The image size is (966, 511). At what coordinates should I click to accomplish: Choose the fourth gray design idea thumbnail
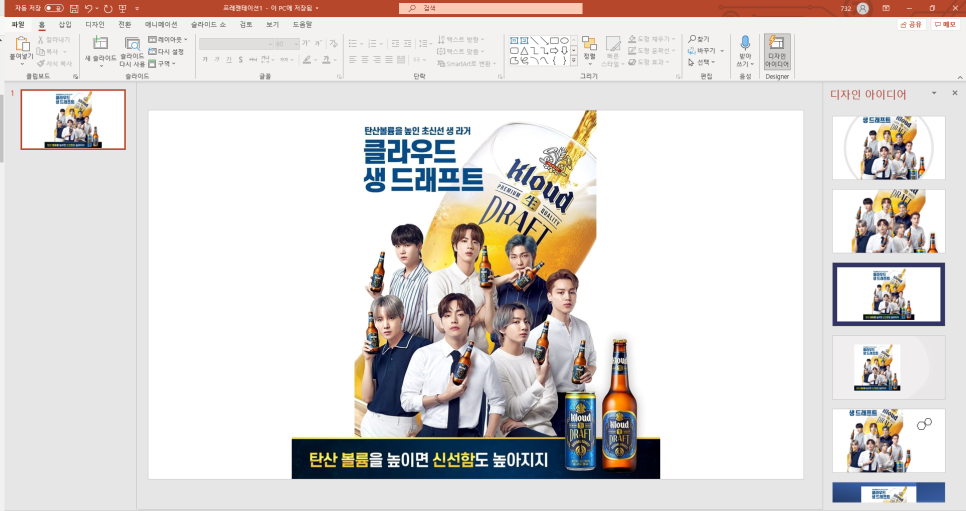(888, 367)
